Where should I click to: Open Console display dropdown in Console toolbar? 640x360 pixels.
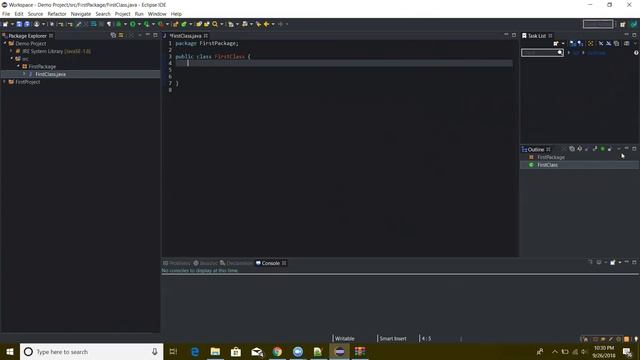coord(606,262)
